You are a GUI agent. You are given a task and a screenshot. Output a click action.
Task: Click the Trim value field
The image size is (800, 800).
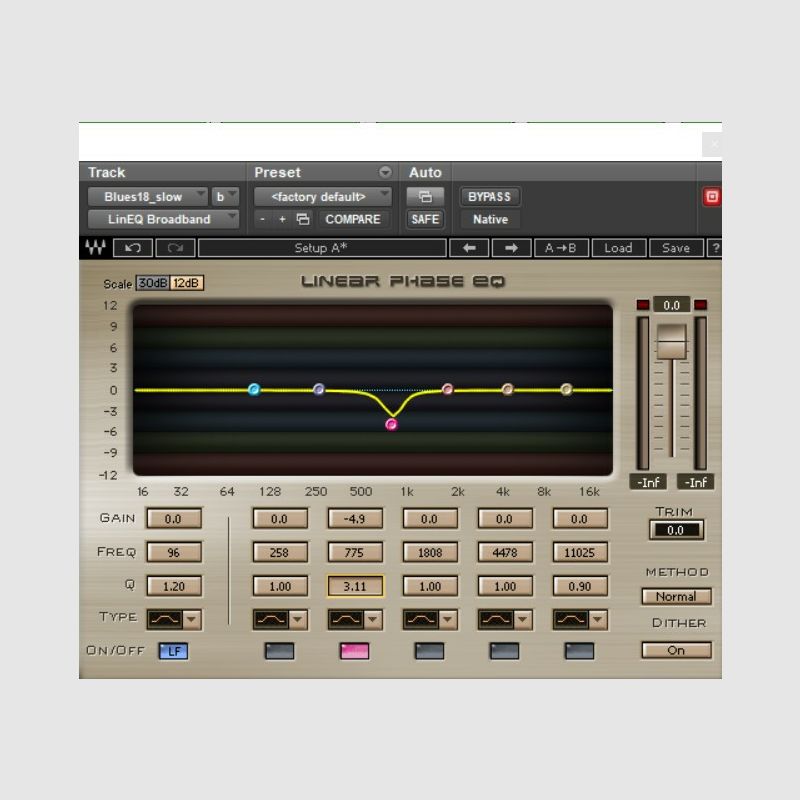676,531
